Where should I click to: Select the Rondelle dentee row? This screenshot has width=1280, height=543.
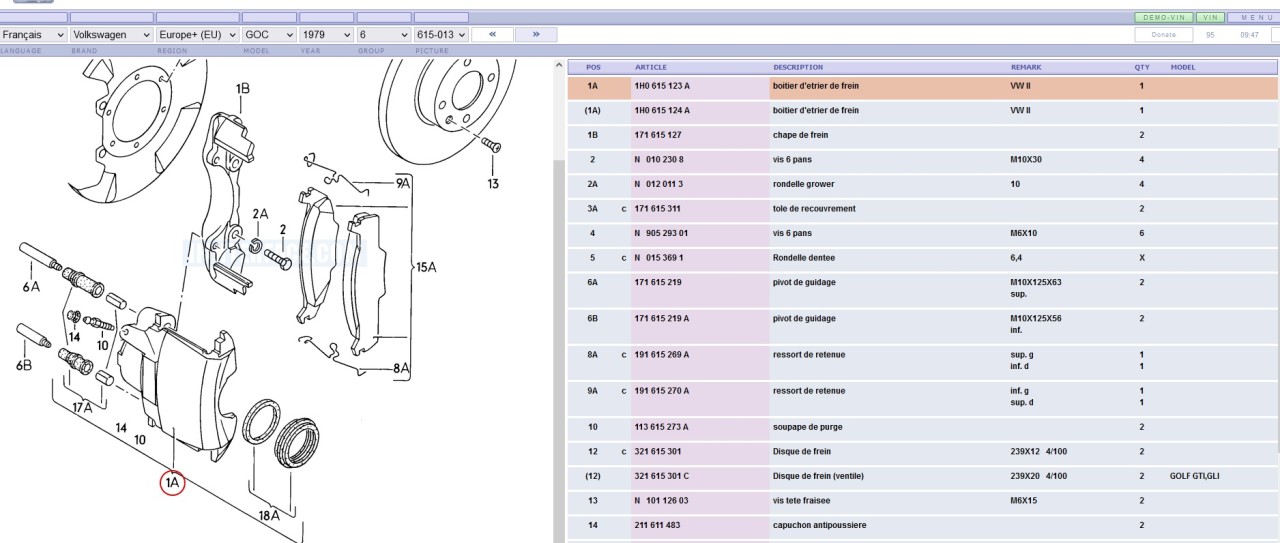click(922, 258)
